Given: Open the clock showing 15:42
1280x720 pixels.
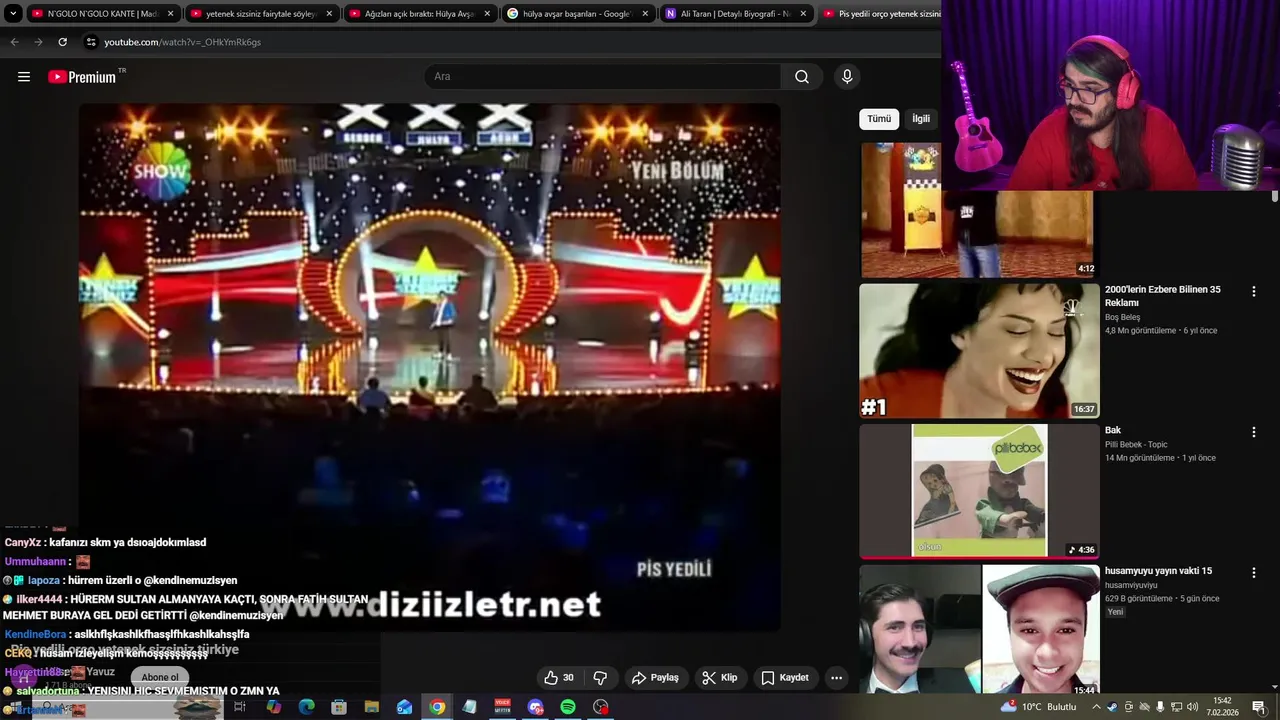Looking at the screenshot, I should click(x=1222, y=707).
